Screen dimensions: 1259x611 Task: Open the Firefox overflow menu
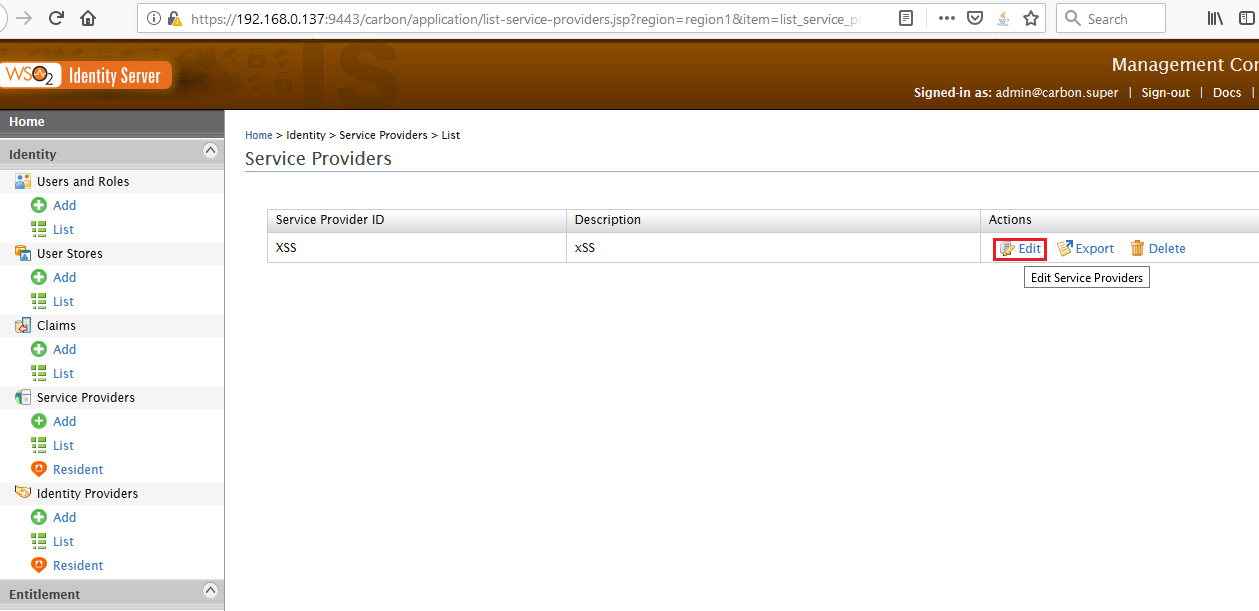(946, 17)
